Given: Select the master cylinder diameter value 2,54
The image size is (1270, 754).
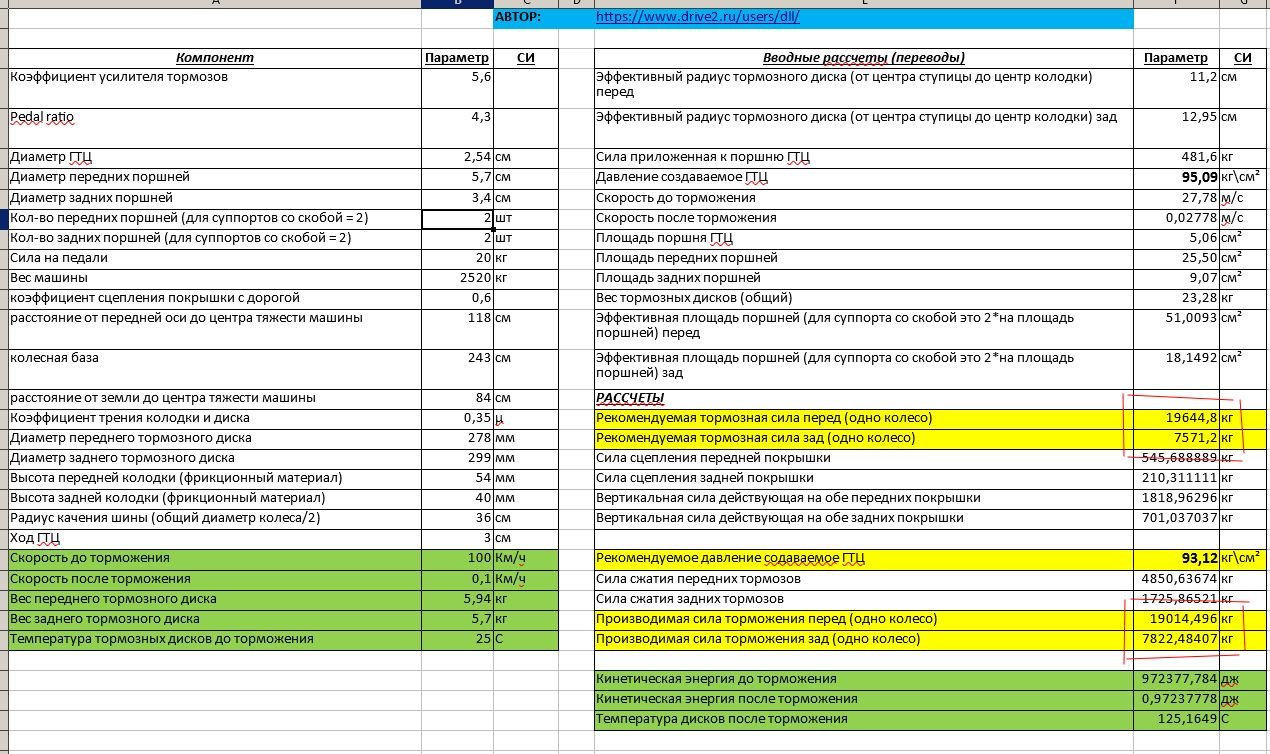Looking at the screenshot, I should point(458,158).
